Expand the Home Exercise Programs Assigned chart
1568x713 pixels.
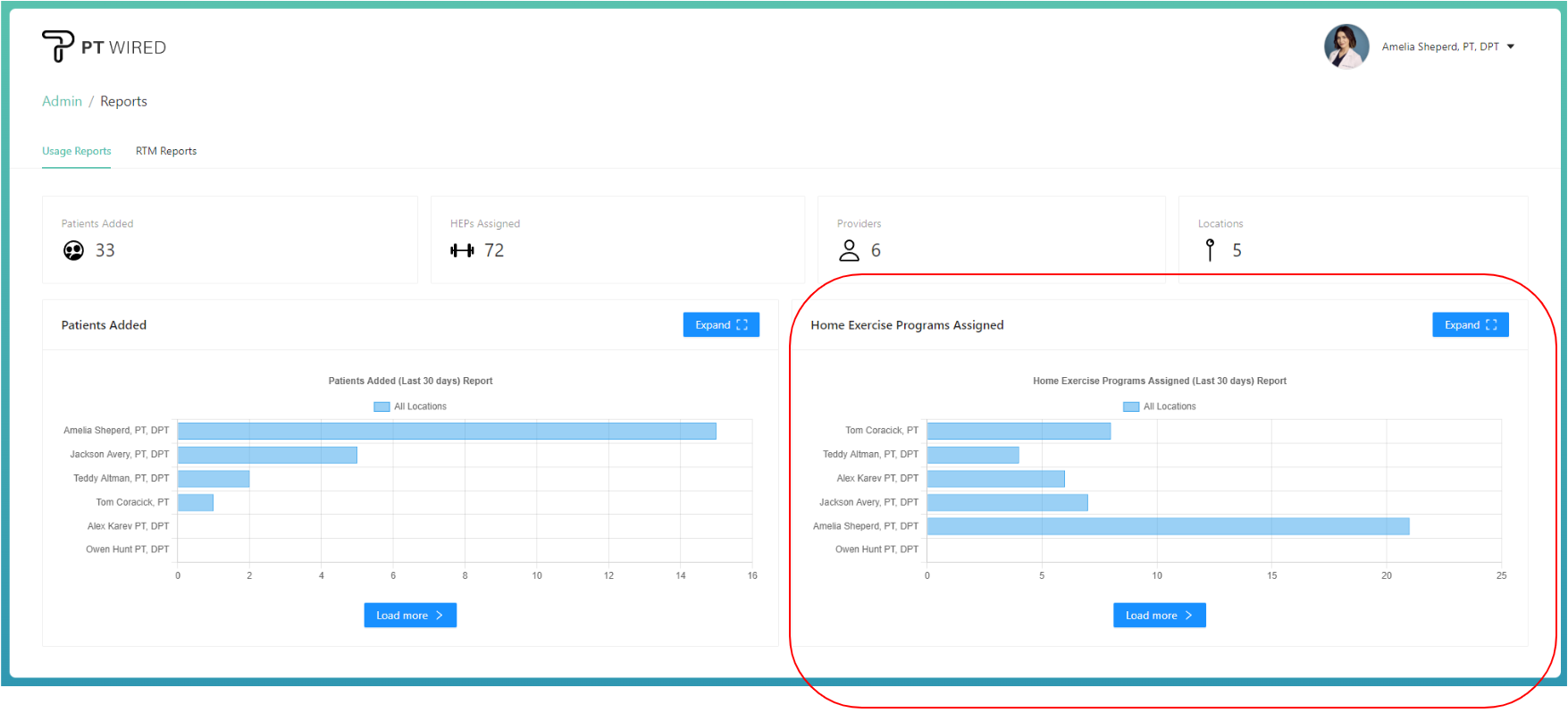coord(1470,325)
